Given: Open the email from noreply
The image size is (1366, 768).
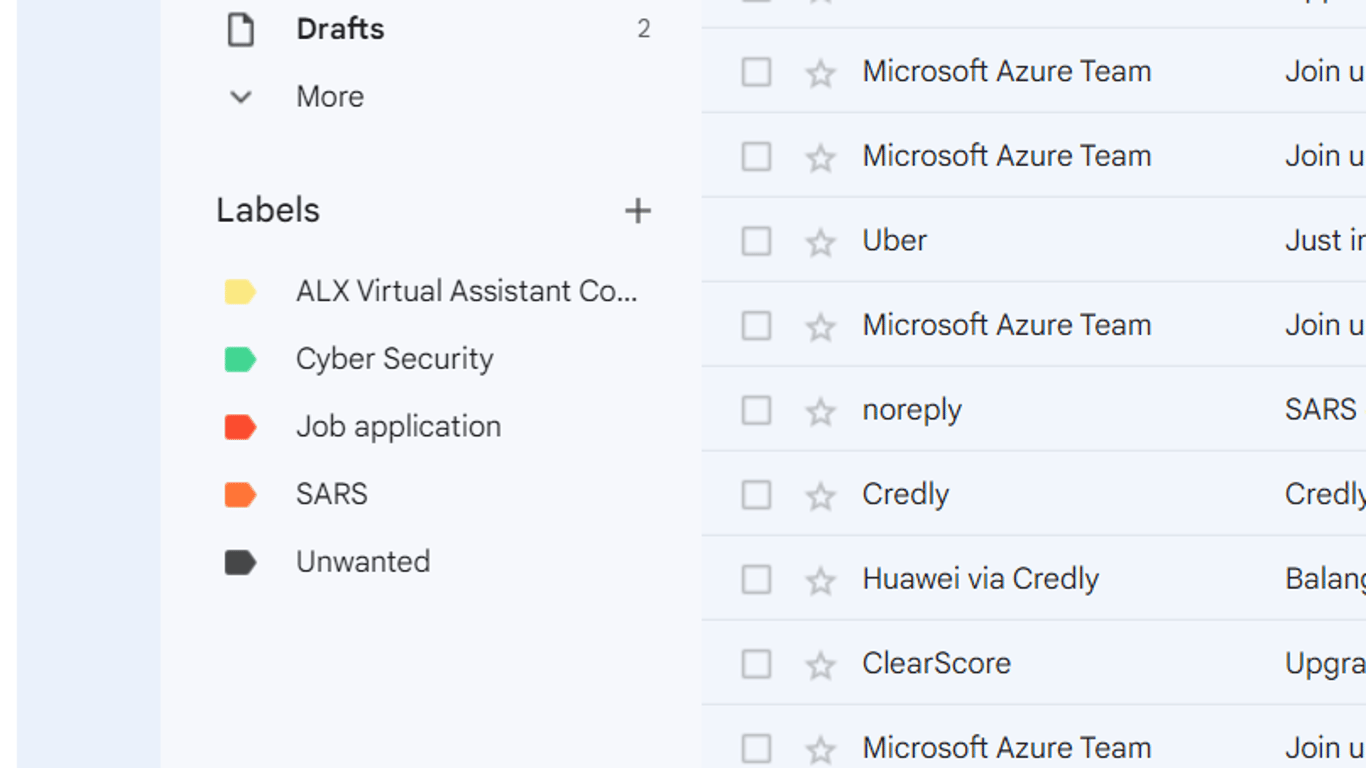Looking at the screenshot, I should click(x=912, y=410).
